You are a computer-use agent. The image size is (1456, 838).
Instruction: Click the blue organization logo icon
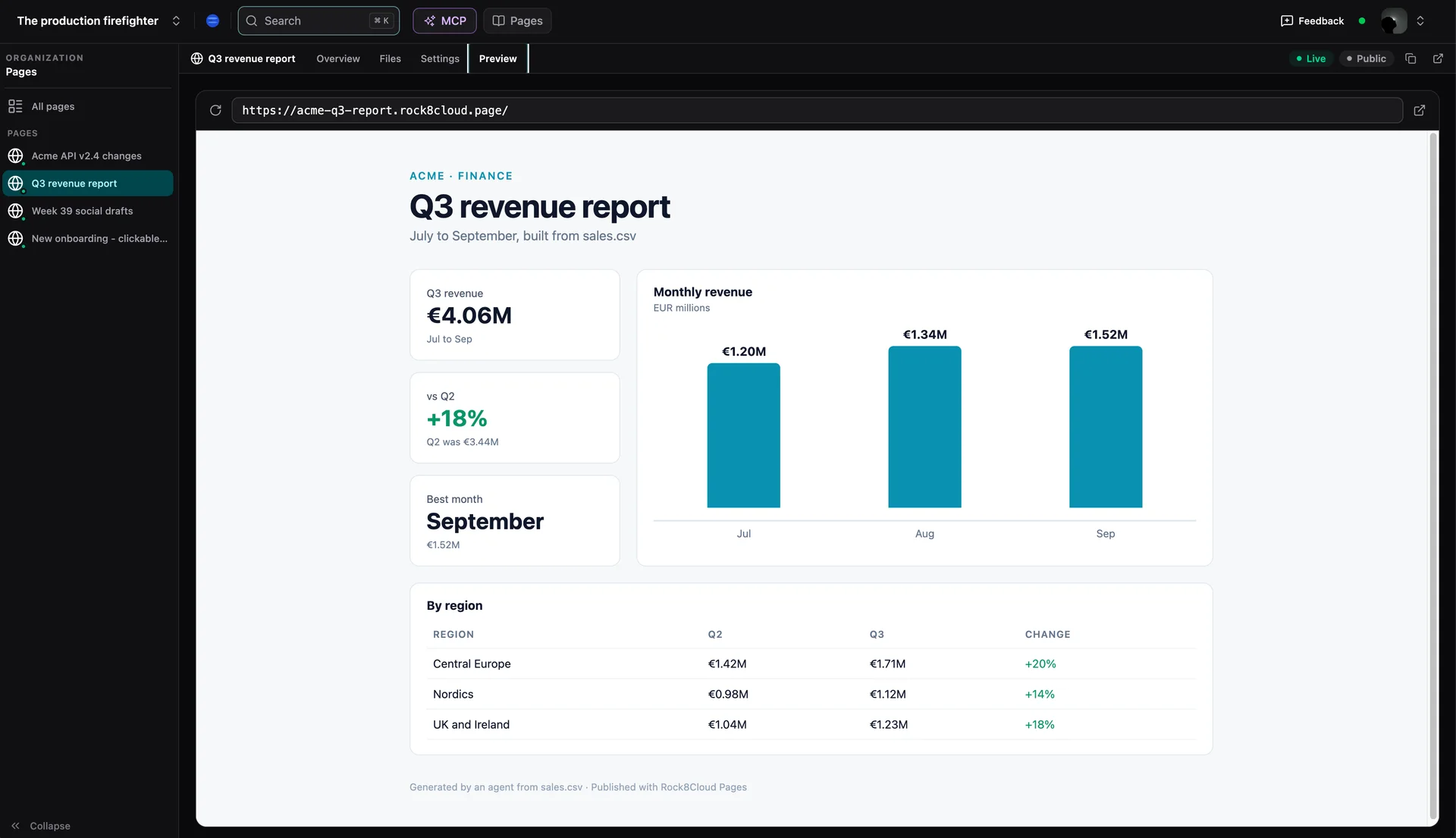(212, 20)
